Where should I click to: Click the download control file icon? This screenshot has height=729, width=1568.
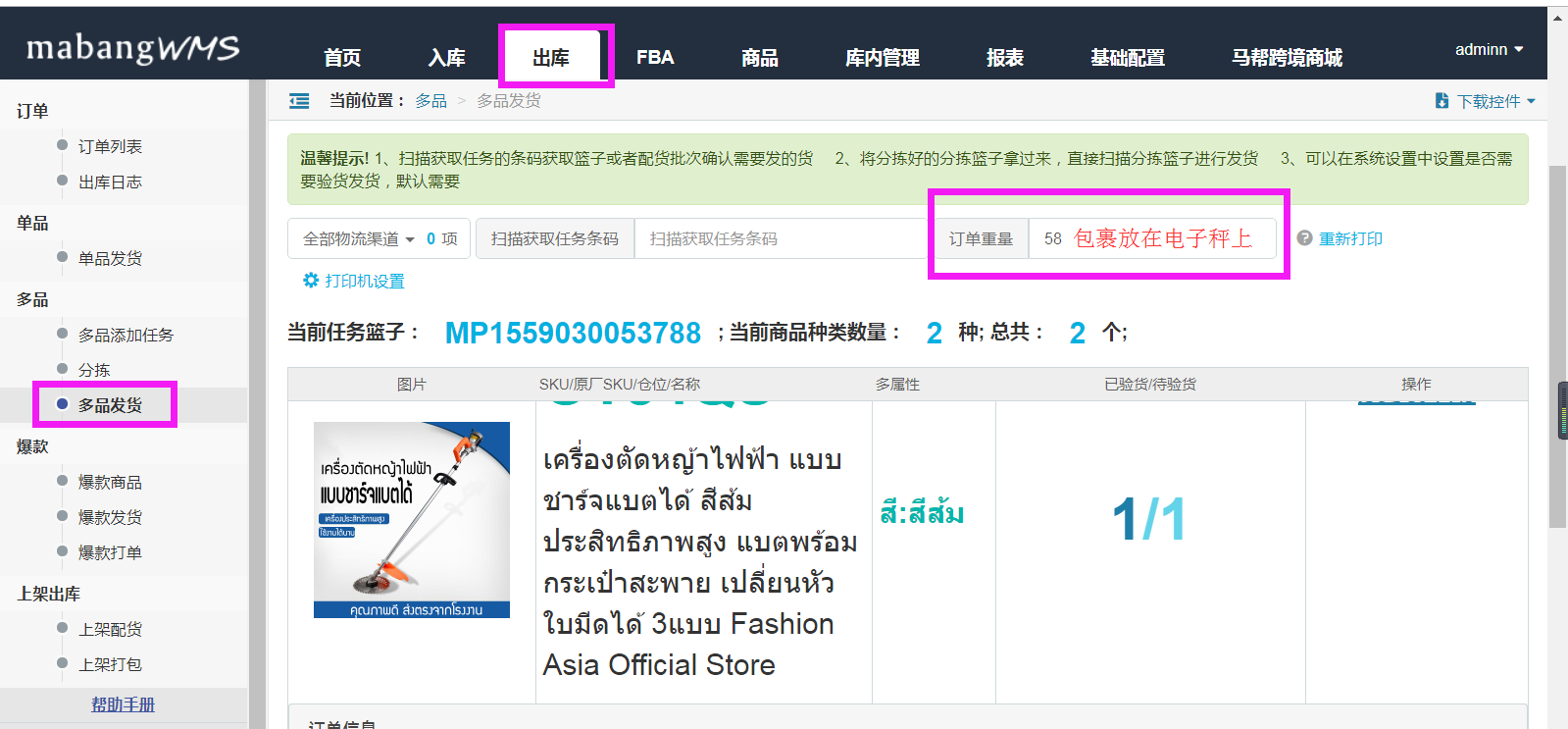(1442, 101)
